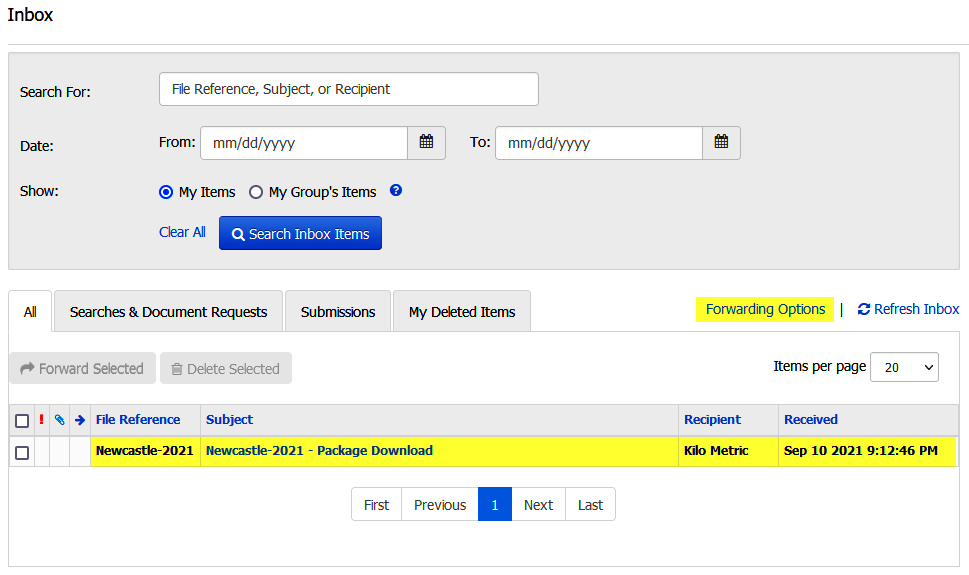Go to the Last page
The width and height of the screenshot is (969, 575).
pos(590,505)
